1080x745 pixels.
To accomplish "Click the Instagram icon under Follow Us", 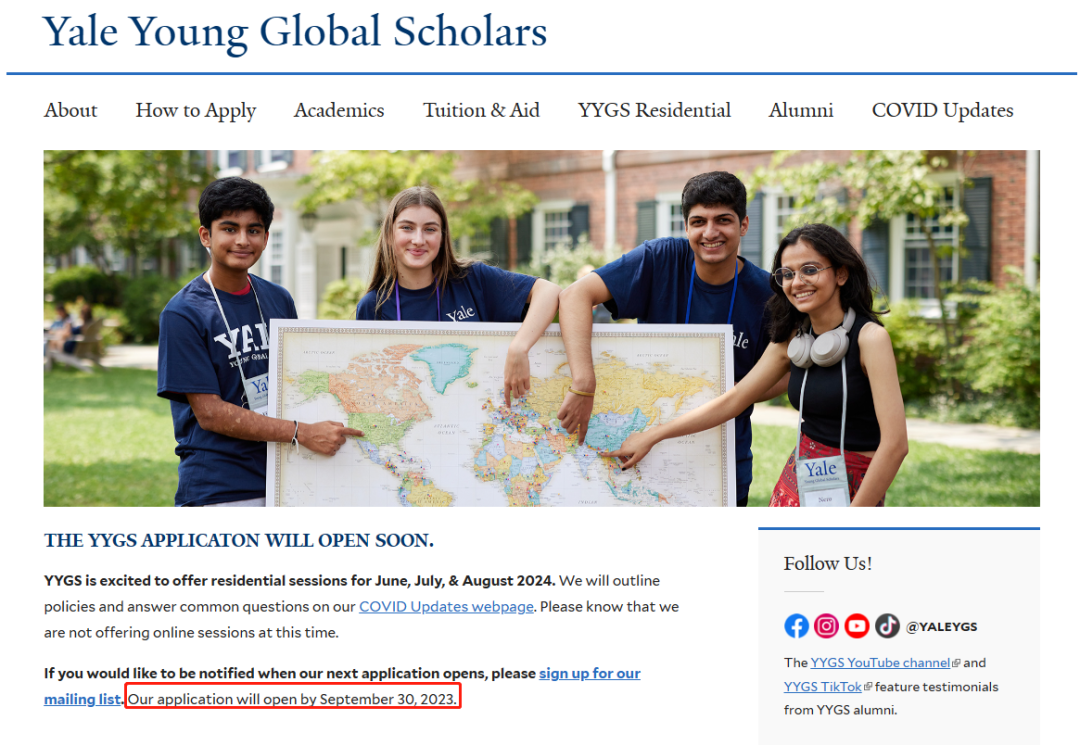I will pos(826,626).
